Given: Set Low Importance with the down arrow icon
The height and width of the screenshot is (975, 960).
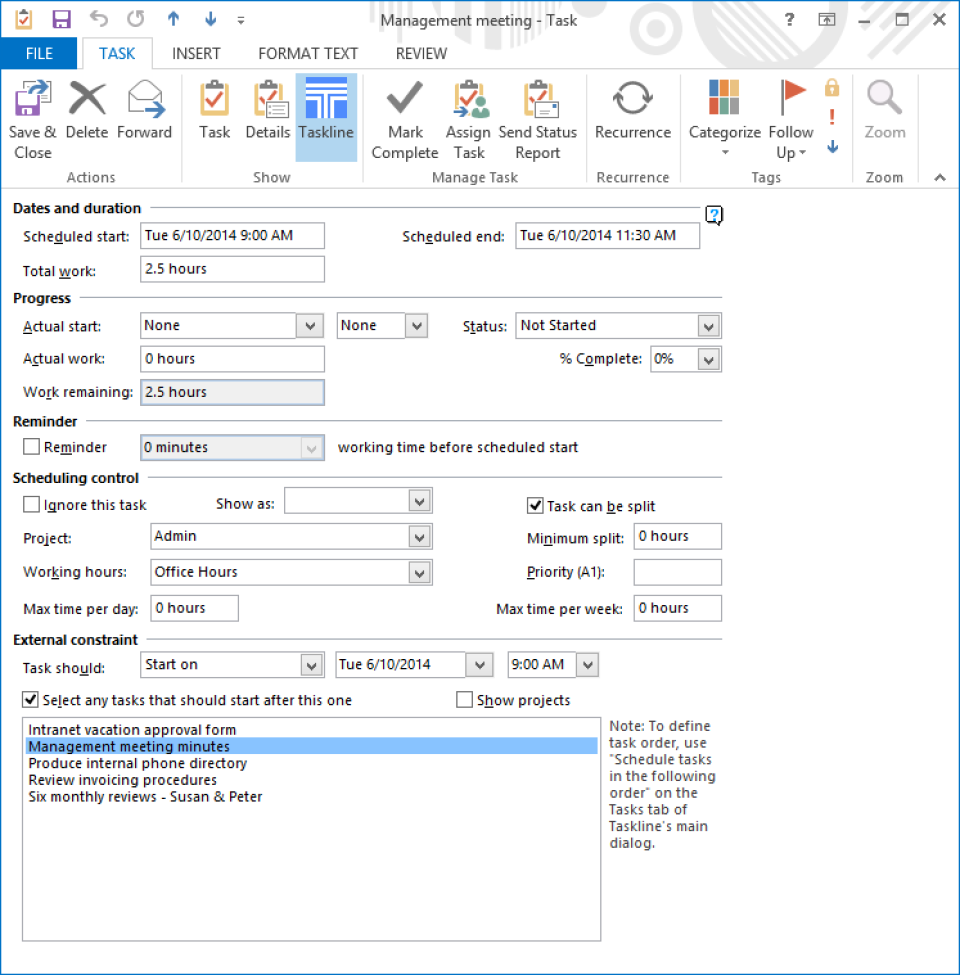Looking at the screenshot, I should 833,147.
